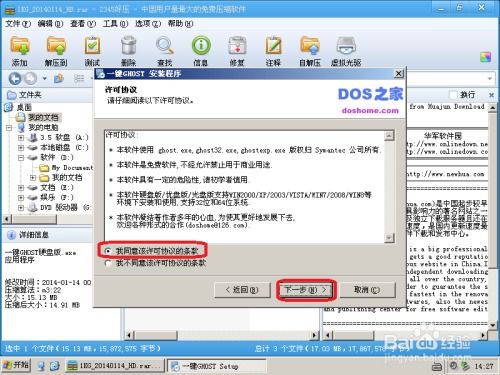Click the 删除 (Delete) trash icon
The image size is (500, 375).
129,51
